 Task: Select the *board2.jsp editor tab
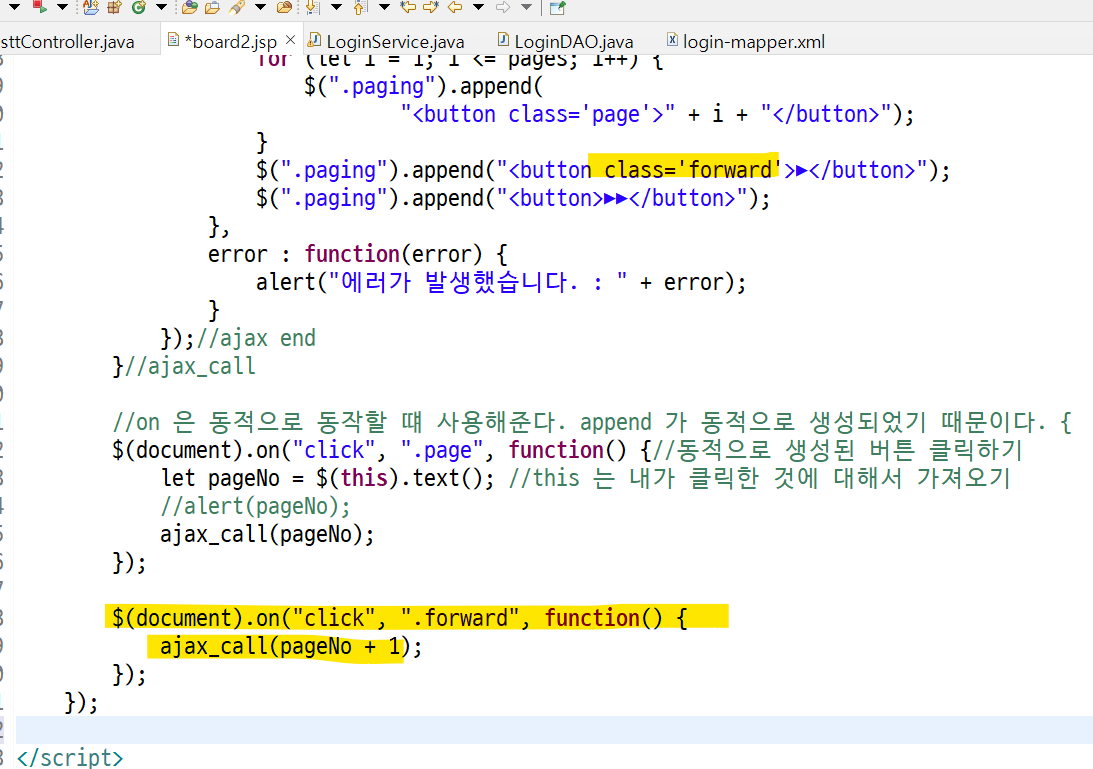pyautogui.click(x=230, y=42)
